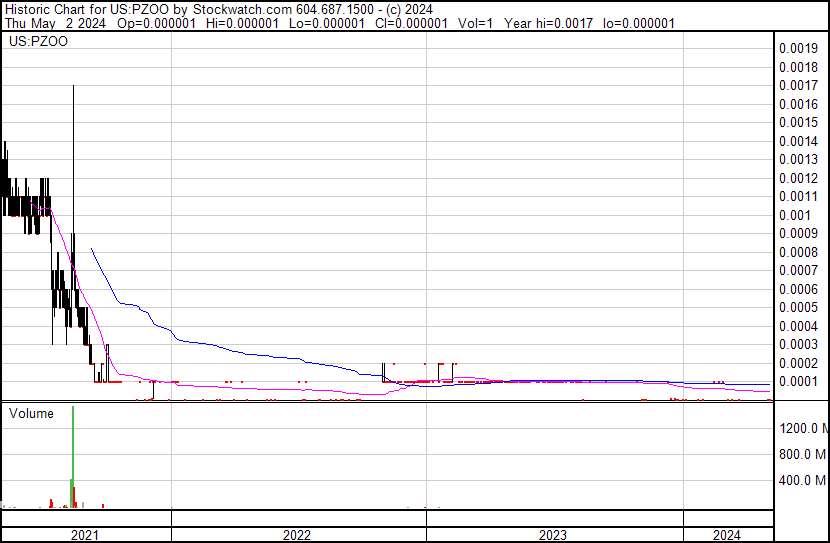Click the blue moving average line start
The width and height of the screenshot is (830, 543).
pyautogui.click(x=92, y=248)
